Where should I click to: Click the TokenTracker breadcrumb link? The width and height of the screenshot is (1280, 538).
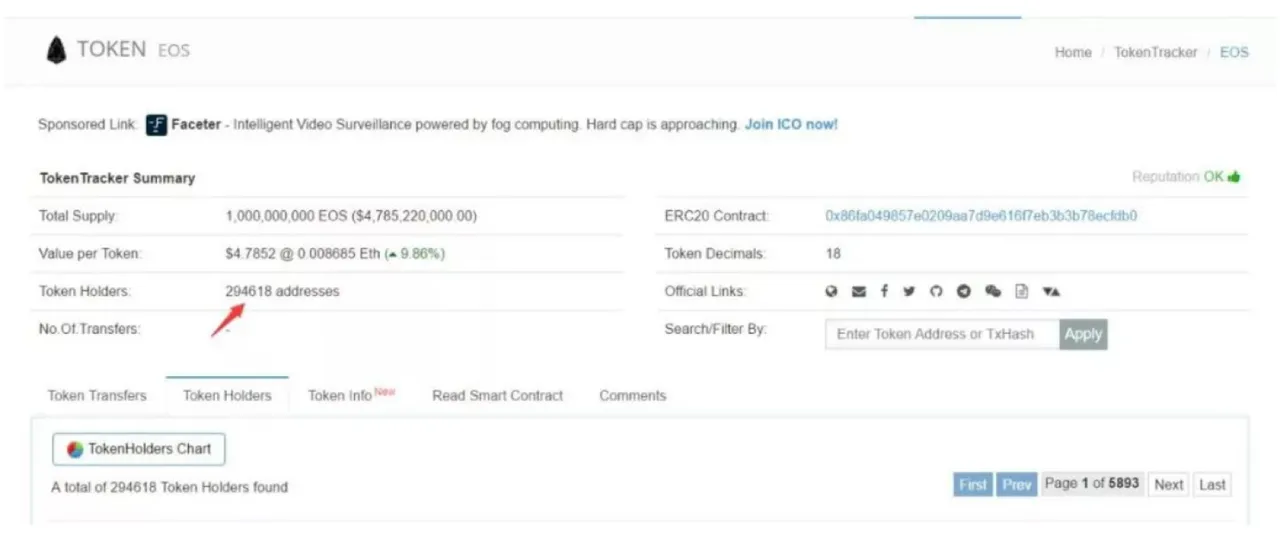1155,52
